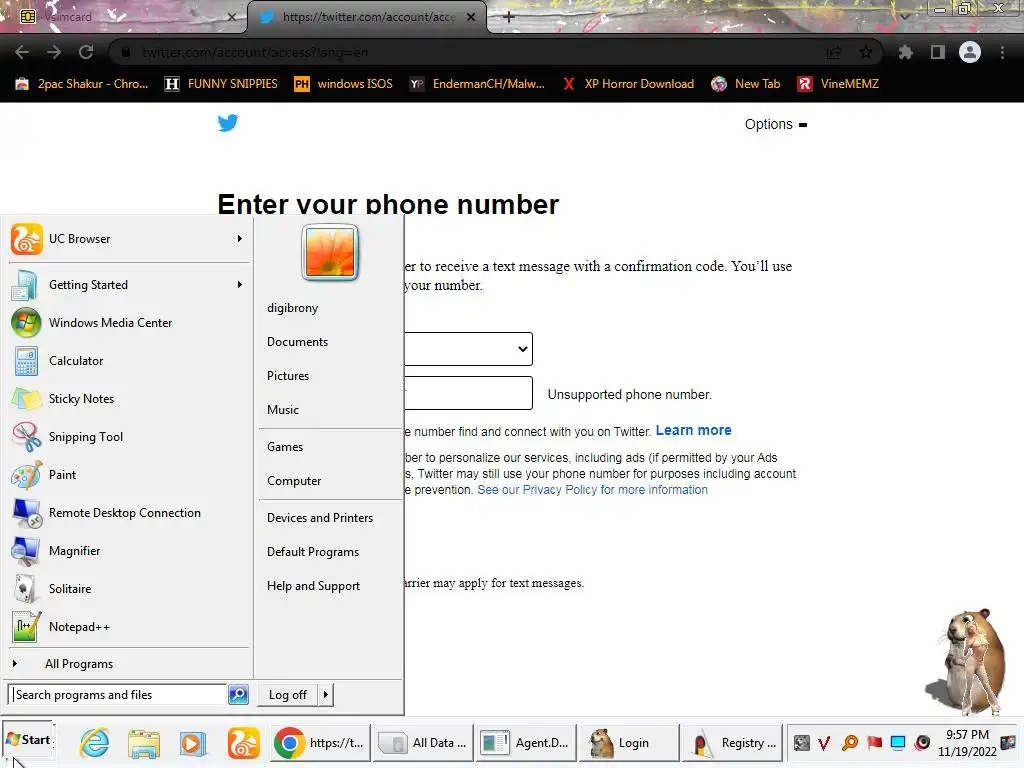Open the Options menu on Twitter page
The height and width of the screenshot is (768, 1024).
pos(775,124)
